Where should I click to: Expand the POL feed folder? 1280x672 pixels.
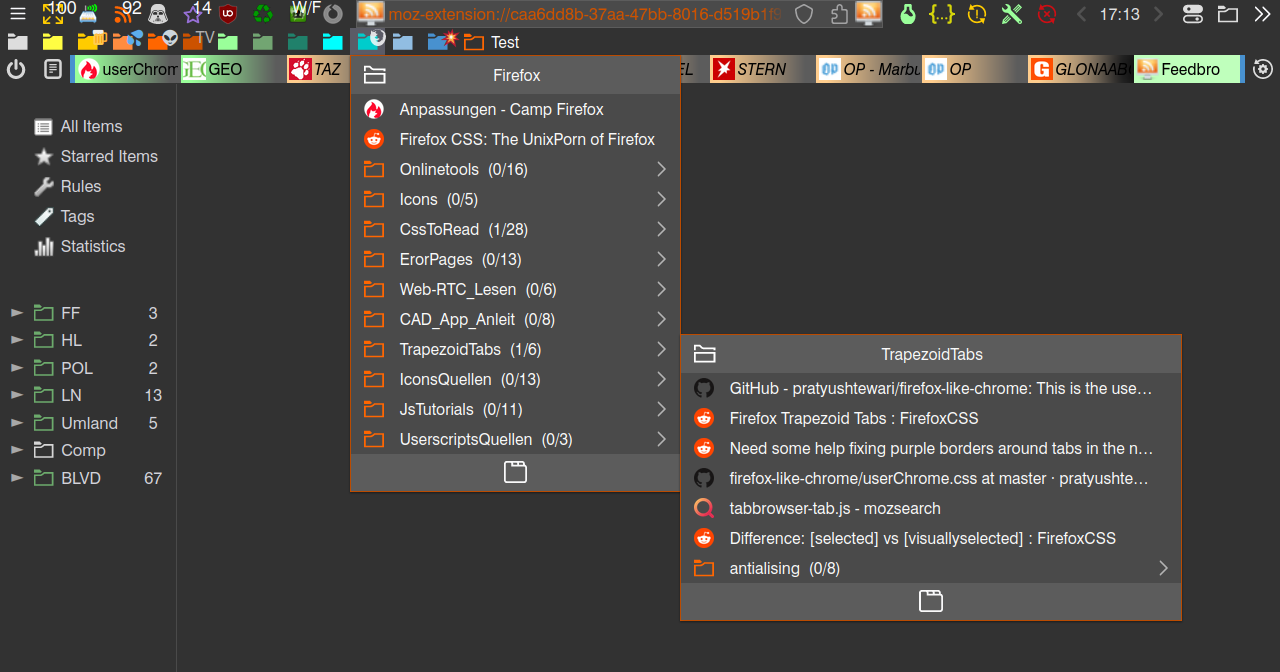(x=16, y=368)
